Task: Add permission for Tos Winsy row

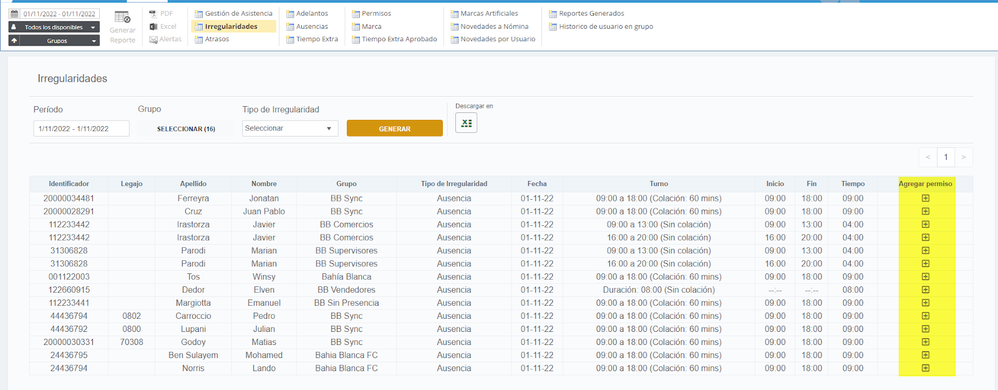Action: (925, 277)
